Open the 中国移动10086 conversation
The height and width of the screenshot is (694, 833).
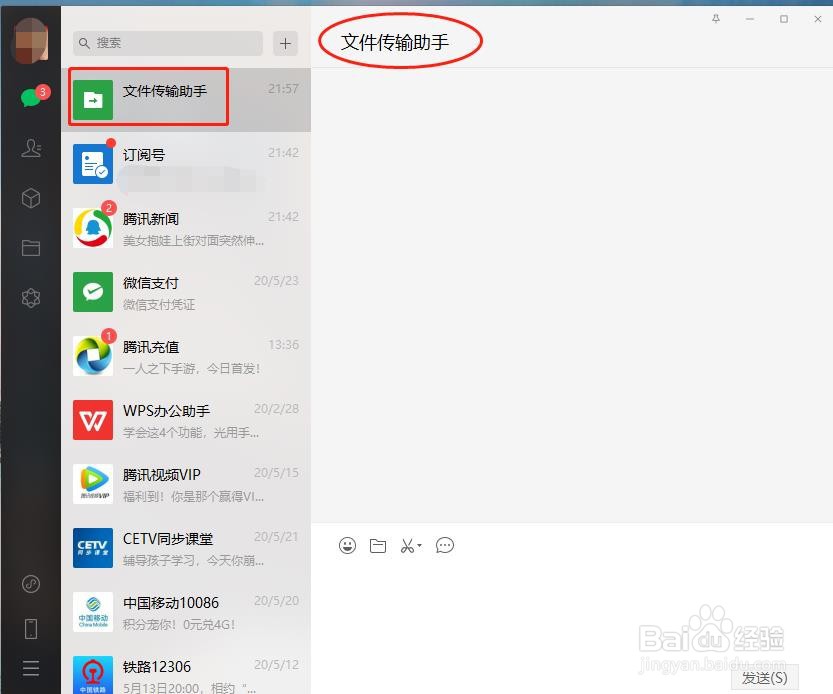(186, 612)
